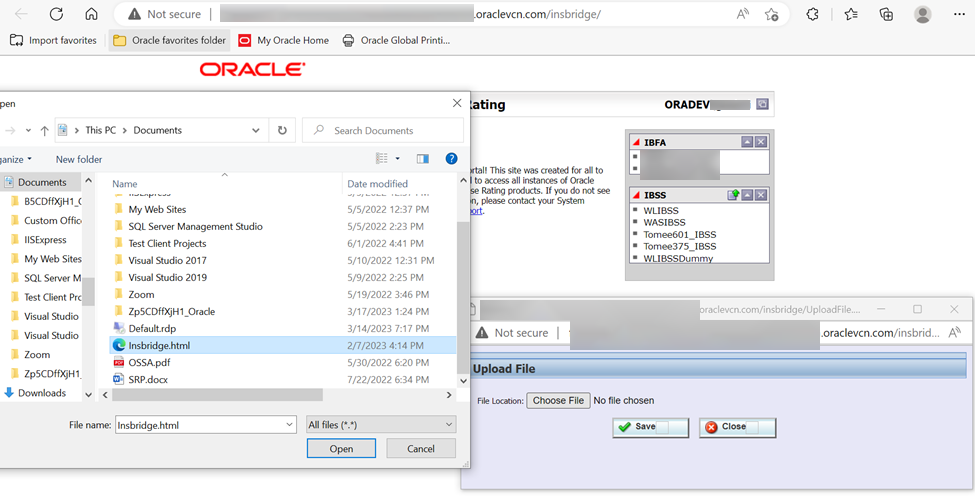Select OSSA.pdf file
975x499 pixels.
[283, 363]
